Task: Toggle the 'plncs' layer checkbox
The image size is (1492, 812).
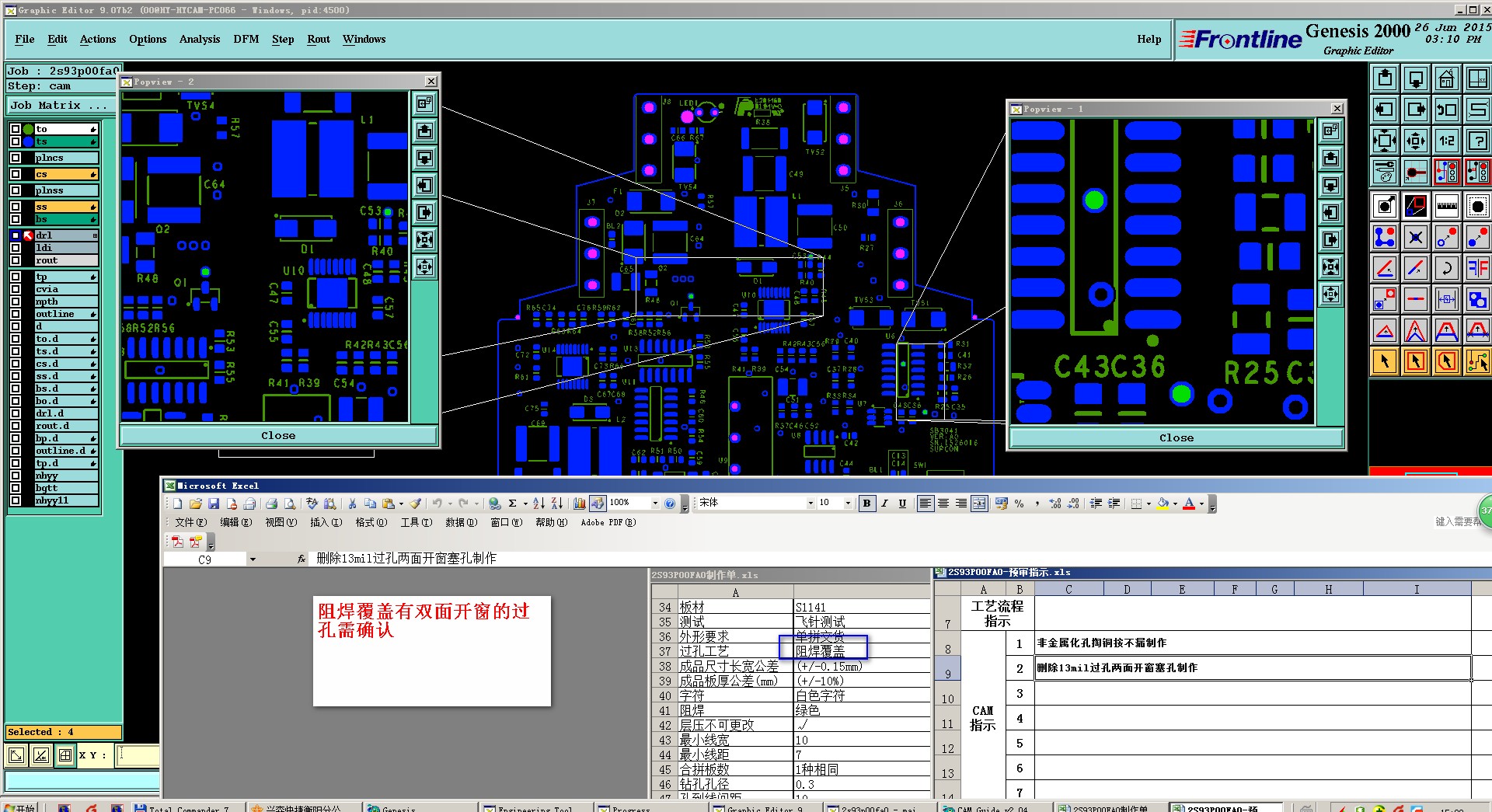Action: [15, 158]
